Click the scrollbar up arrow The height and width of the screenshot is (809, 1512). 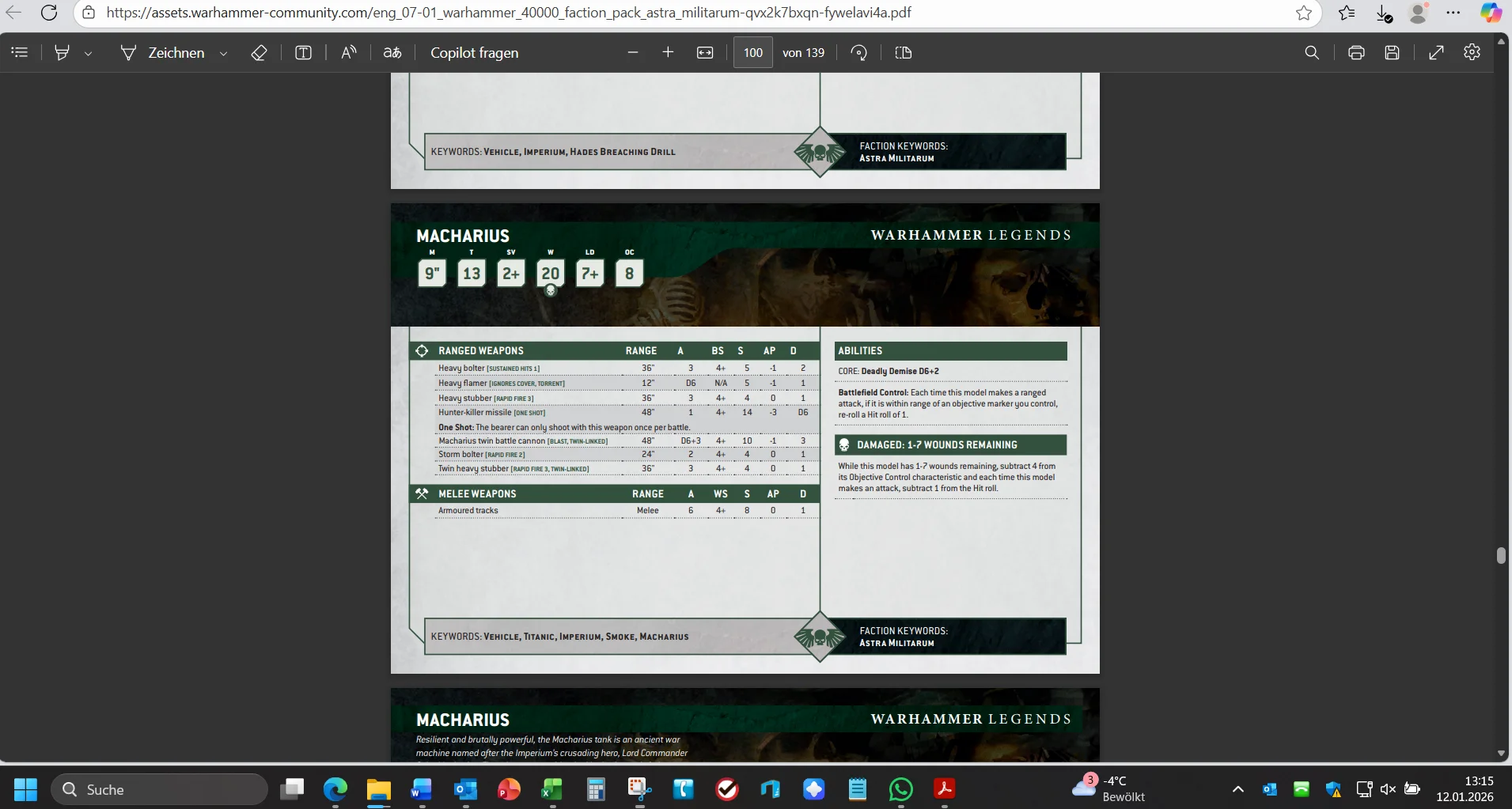coord(1502,40)
